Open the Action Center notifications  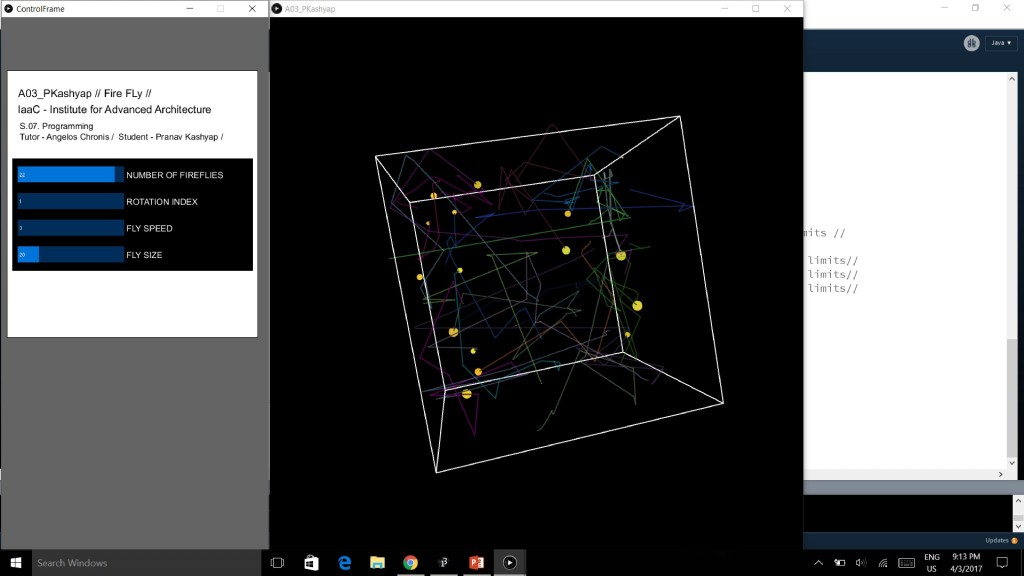tap(1003, 563)
